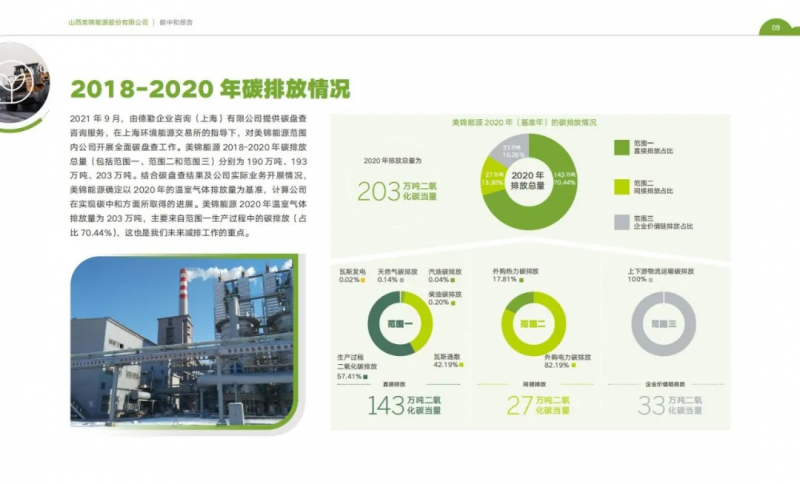Click the 瓦斯逃散 42.19% label

pos(448,361)
